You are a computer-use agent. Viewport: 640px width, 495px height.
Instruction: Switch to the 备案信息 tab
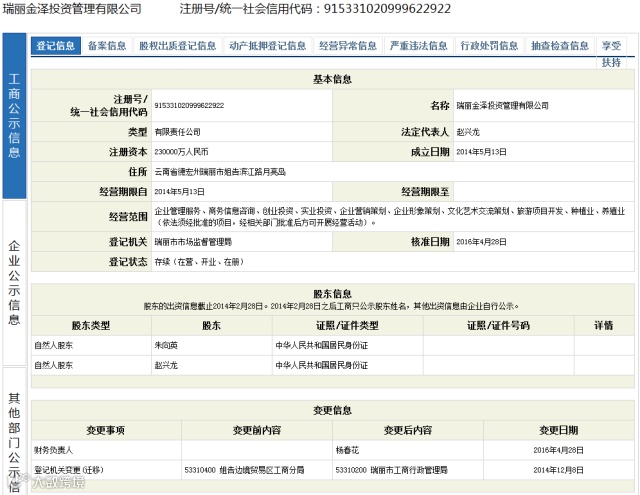107,46
